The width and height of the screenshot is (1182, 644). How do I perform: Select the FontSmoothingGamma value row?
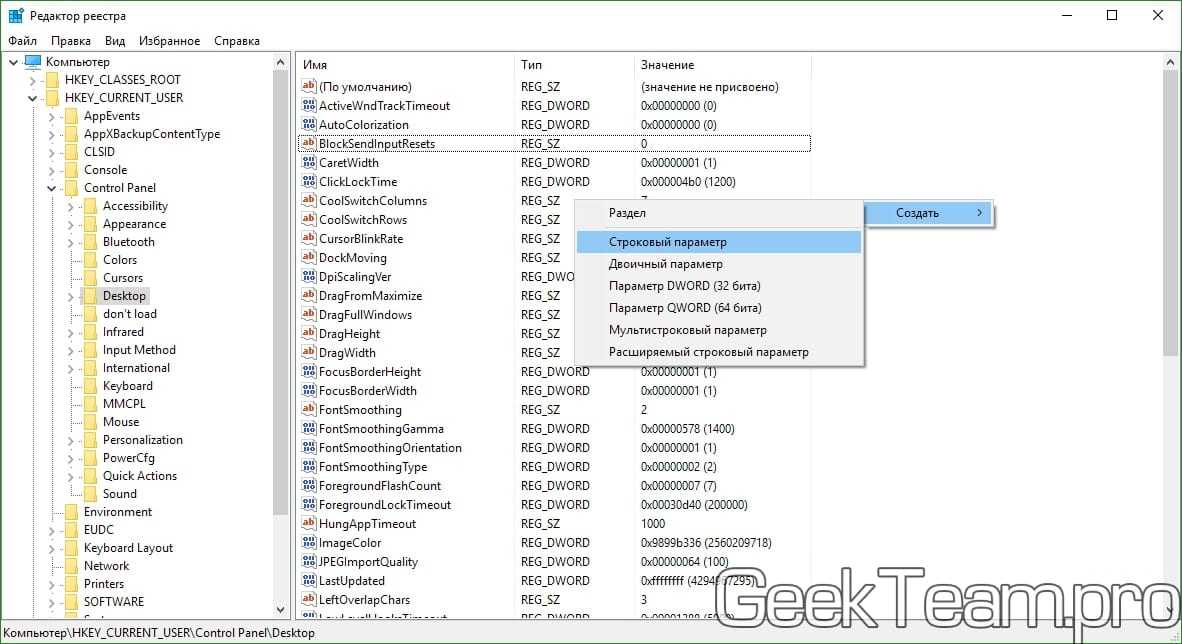coord(554,428)
